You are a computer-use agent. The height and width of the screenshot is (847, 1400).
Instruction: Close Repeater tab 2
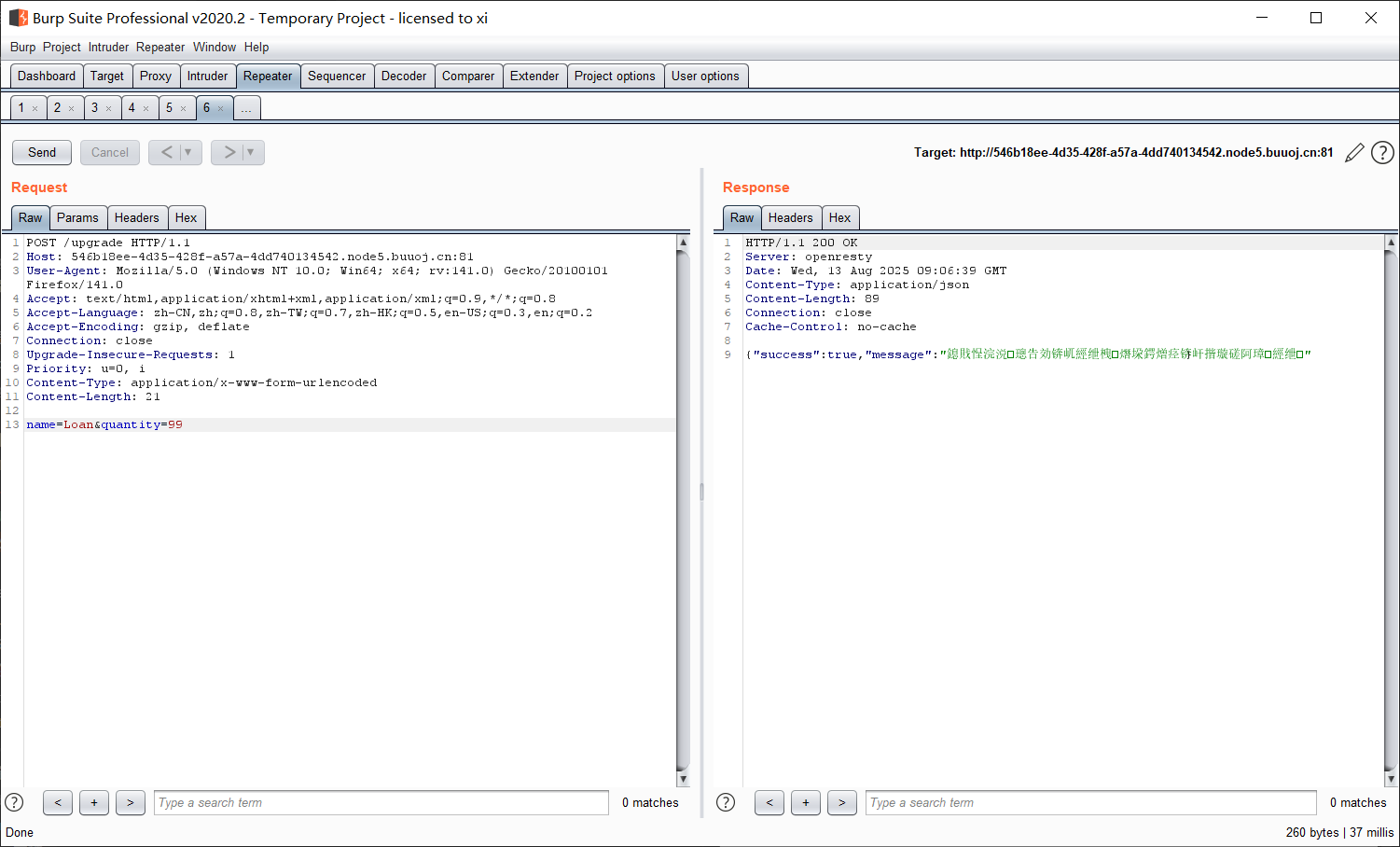(x=71, y=108)
